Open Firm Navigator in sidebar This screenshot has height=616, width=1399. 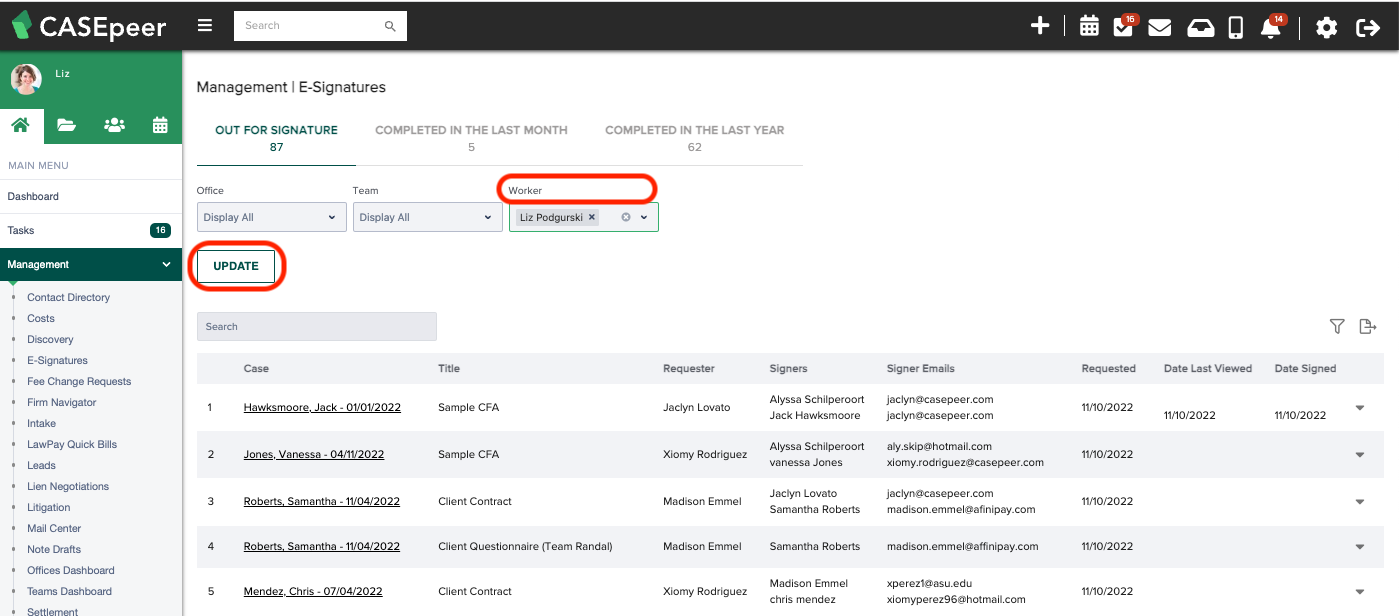click(x=62, y=403)
